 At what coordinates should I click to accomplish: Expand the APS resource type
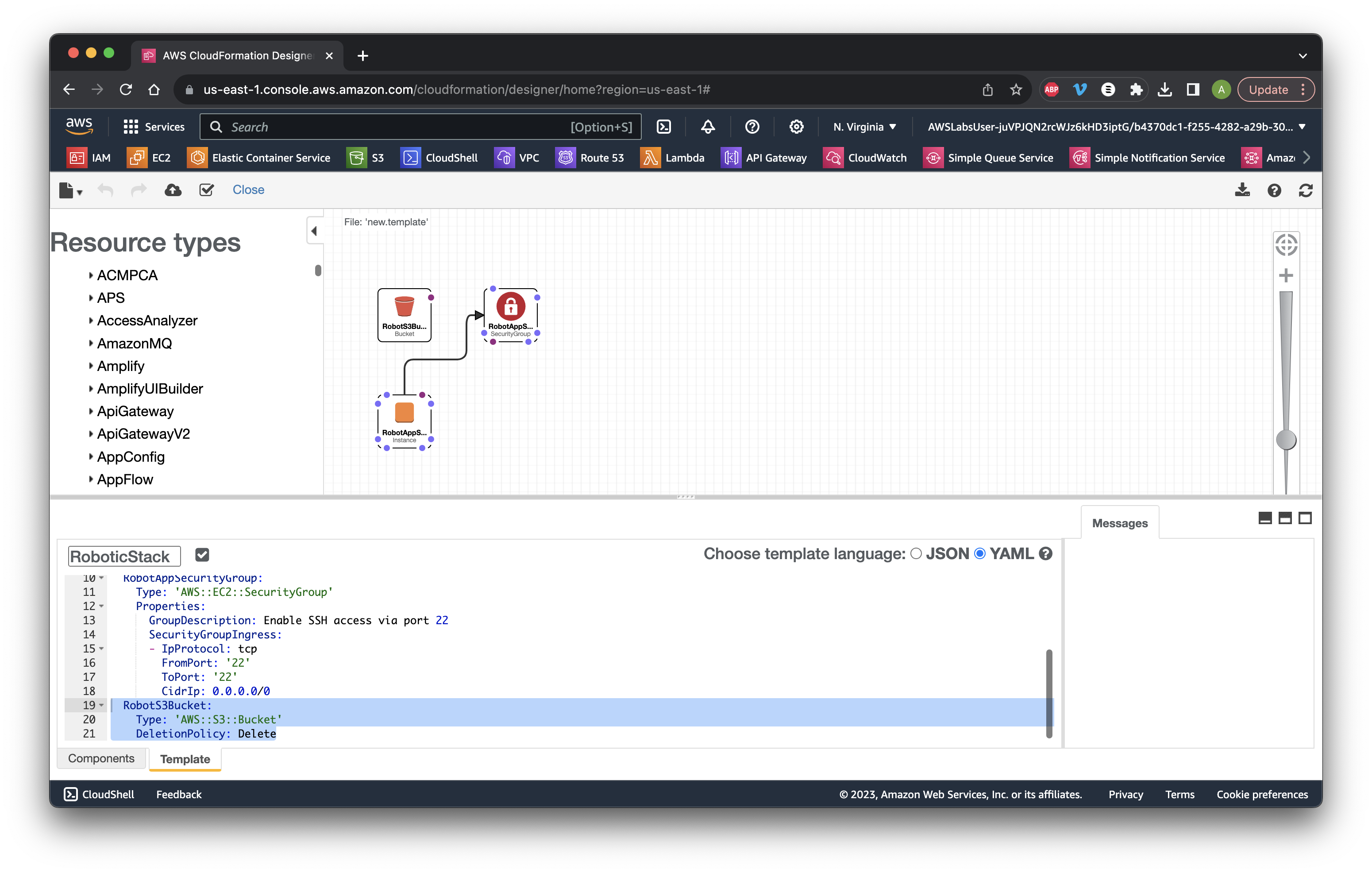(91, 297)
